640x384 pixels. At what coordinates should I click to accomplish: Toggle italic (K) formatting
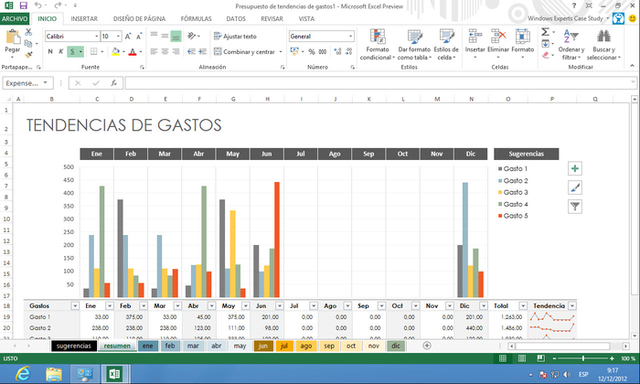[61, 51]
